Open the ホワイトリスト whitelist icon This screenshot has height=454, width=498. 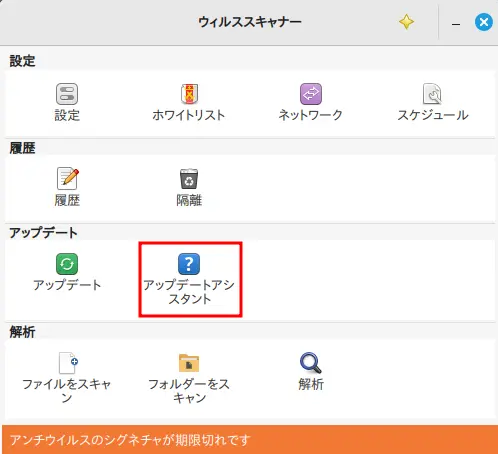189,94
